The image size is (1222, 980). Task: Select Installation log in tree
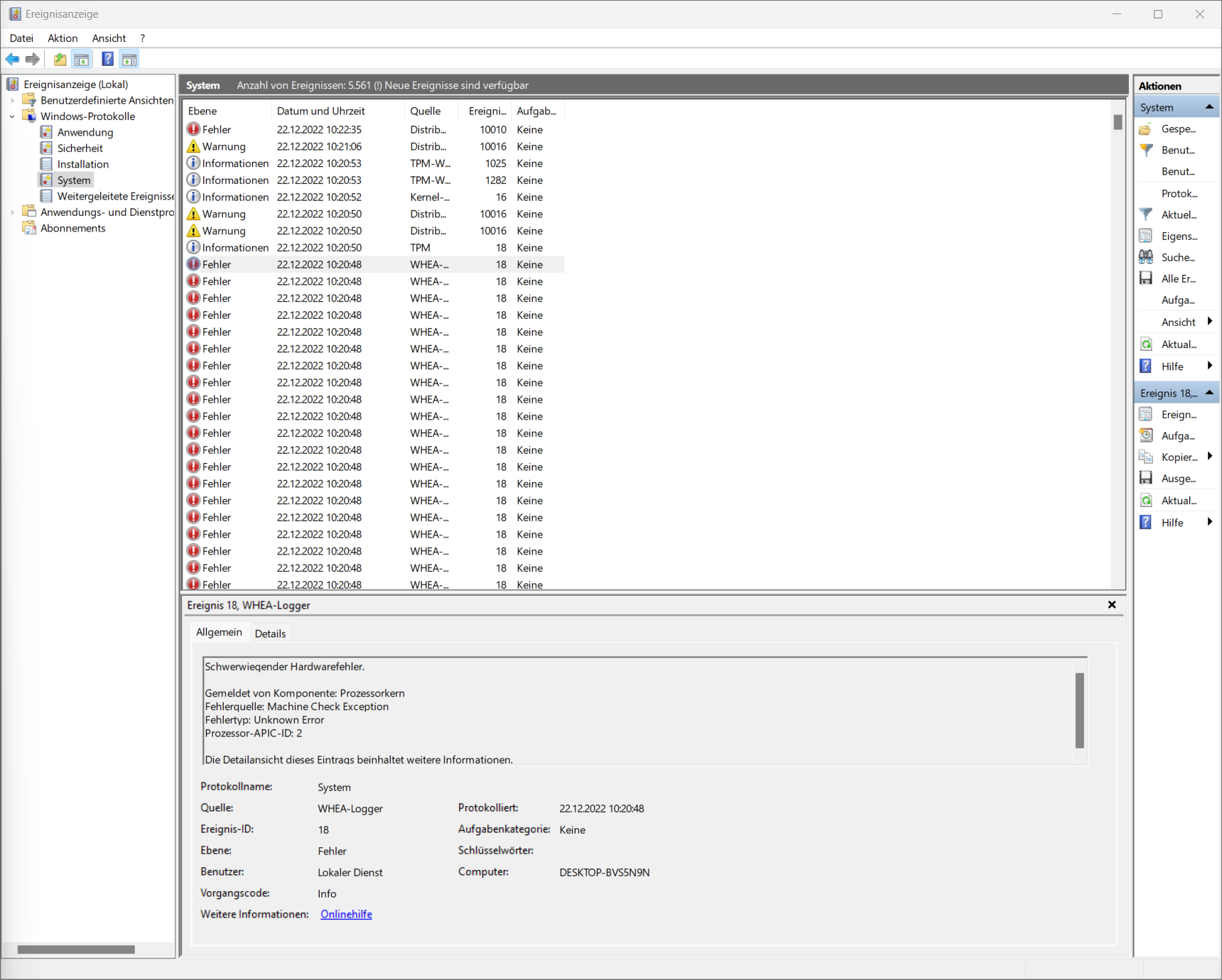82,164
